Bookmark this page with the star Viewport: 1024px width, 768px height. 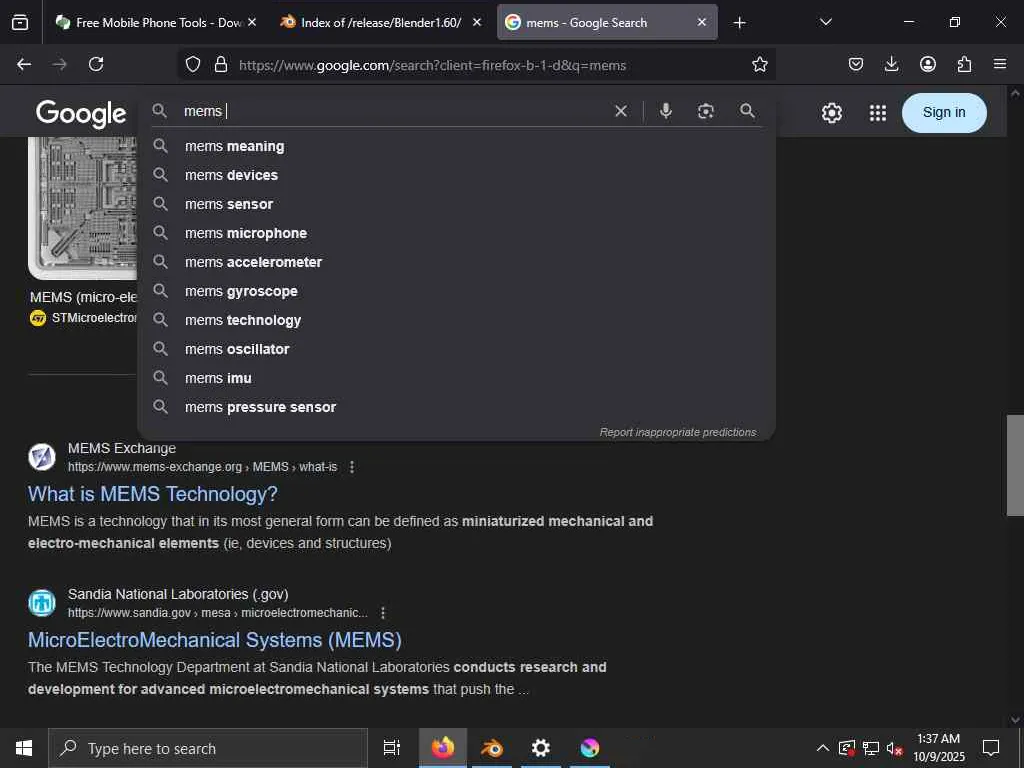point(760,64)
